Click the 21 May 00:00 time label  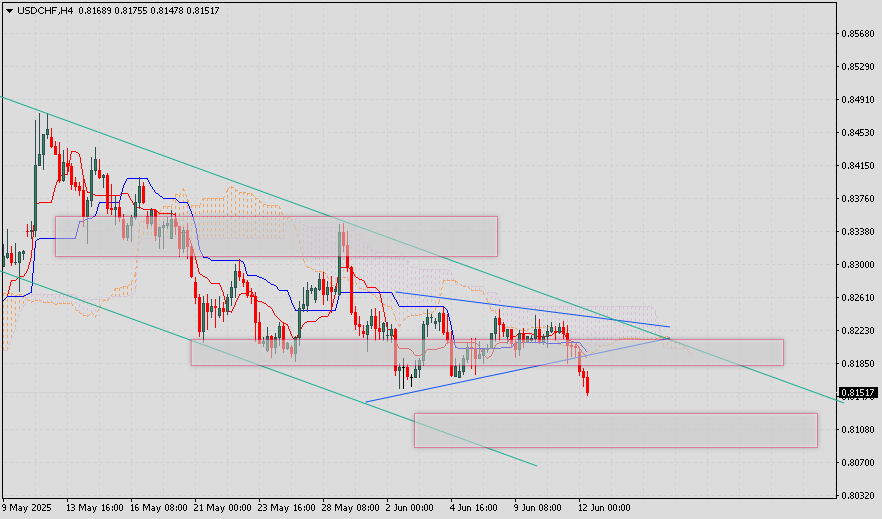coord(222,508)
